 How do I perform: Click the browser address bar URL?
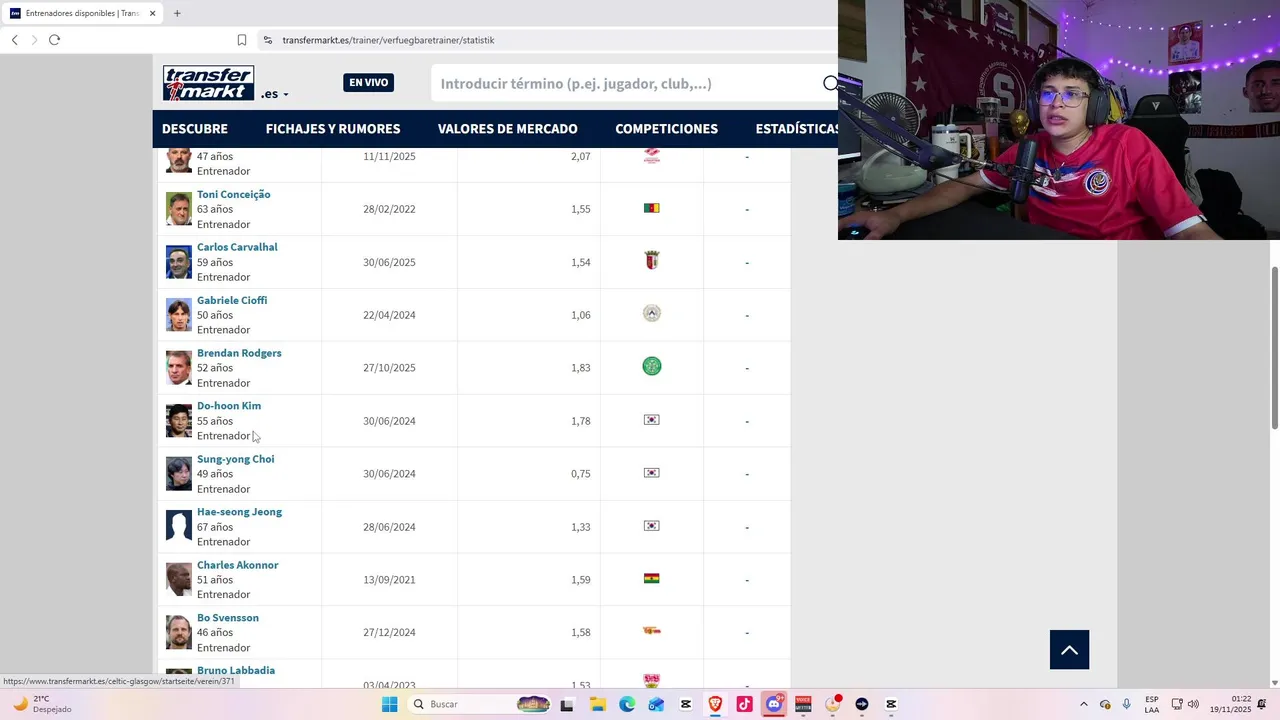click(x=388, y=40)
